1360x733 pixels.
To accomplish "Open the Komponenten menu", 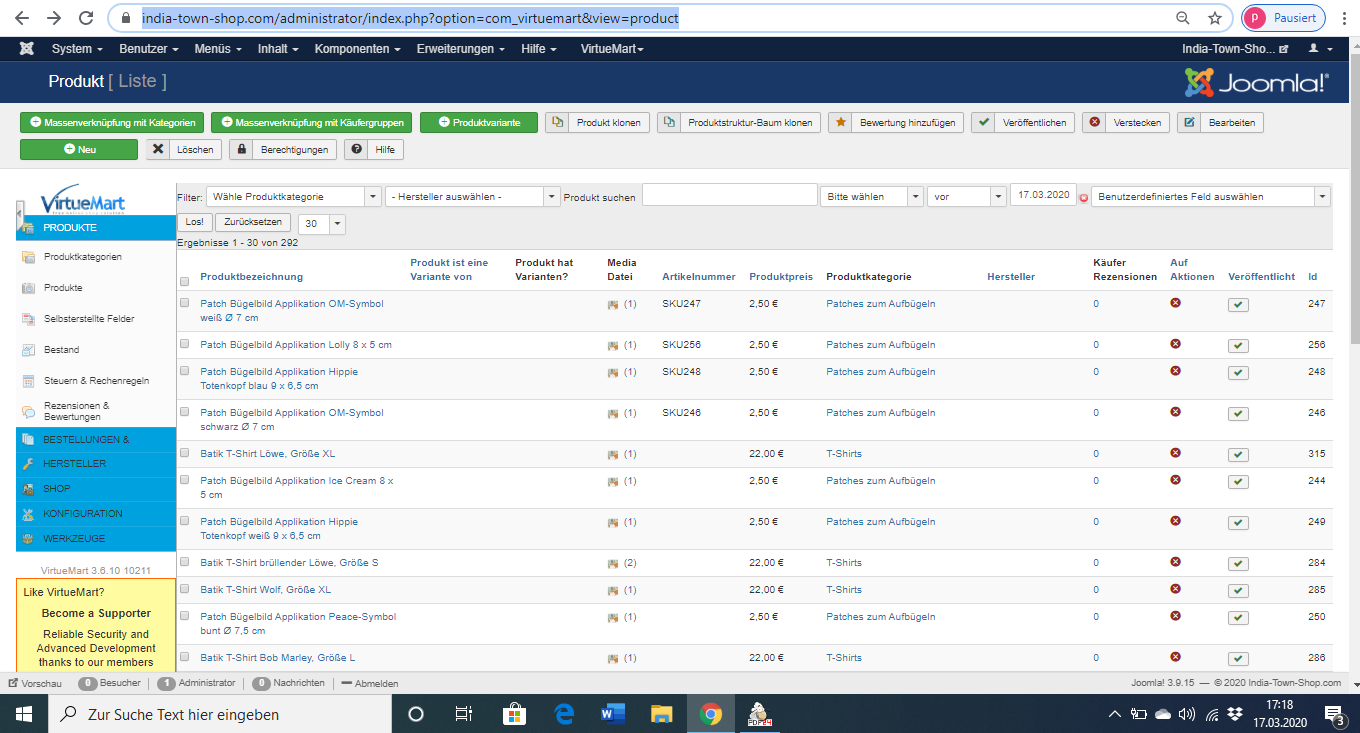I will [x=357, y=49].
